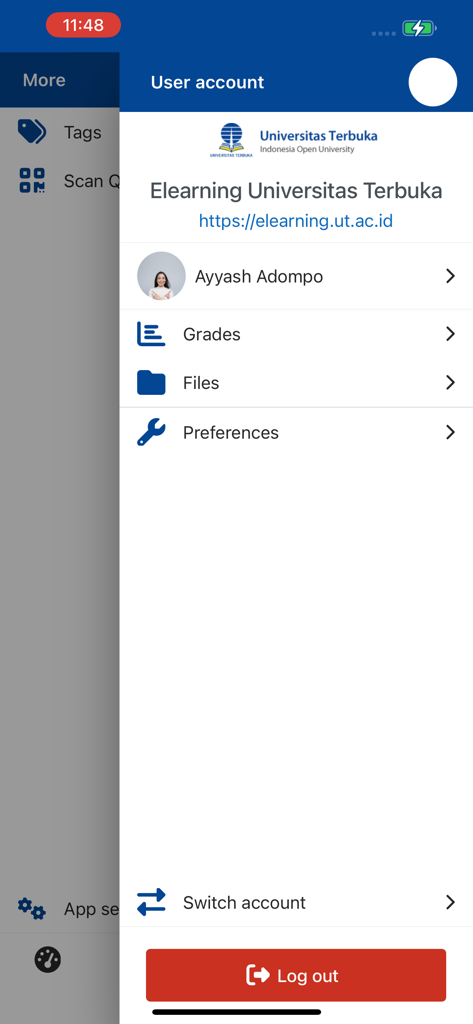Tap the Log out button

[x=296, y=975]
